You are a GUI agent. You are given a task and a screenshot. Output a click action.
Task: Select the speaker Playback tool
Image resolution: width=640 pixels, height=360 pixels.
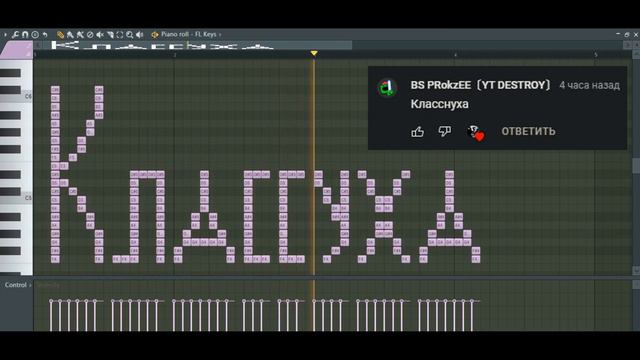point(140,35)
